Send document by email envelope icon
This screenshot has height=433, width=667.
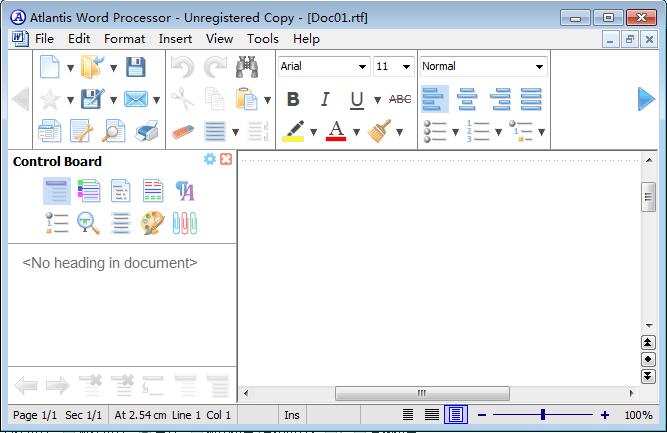(136, 100)
